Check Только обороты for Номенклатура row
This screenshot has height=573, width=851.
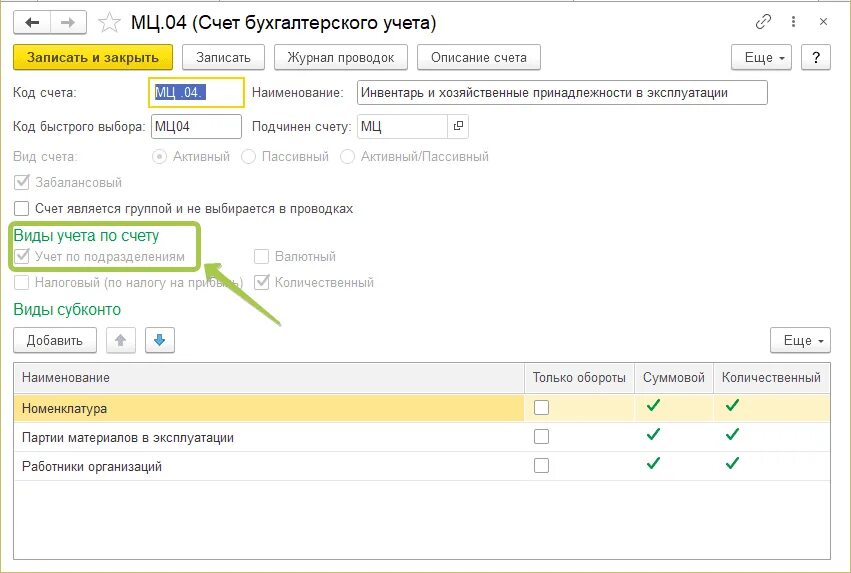click(x=541, y=408)
